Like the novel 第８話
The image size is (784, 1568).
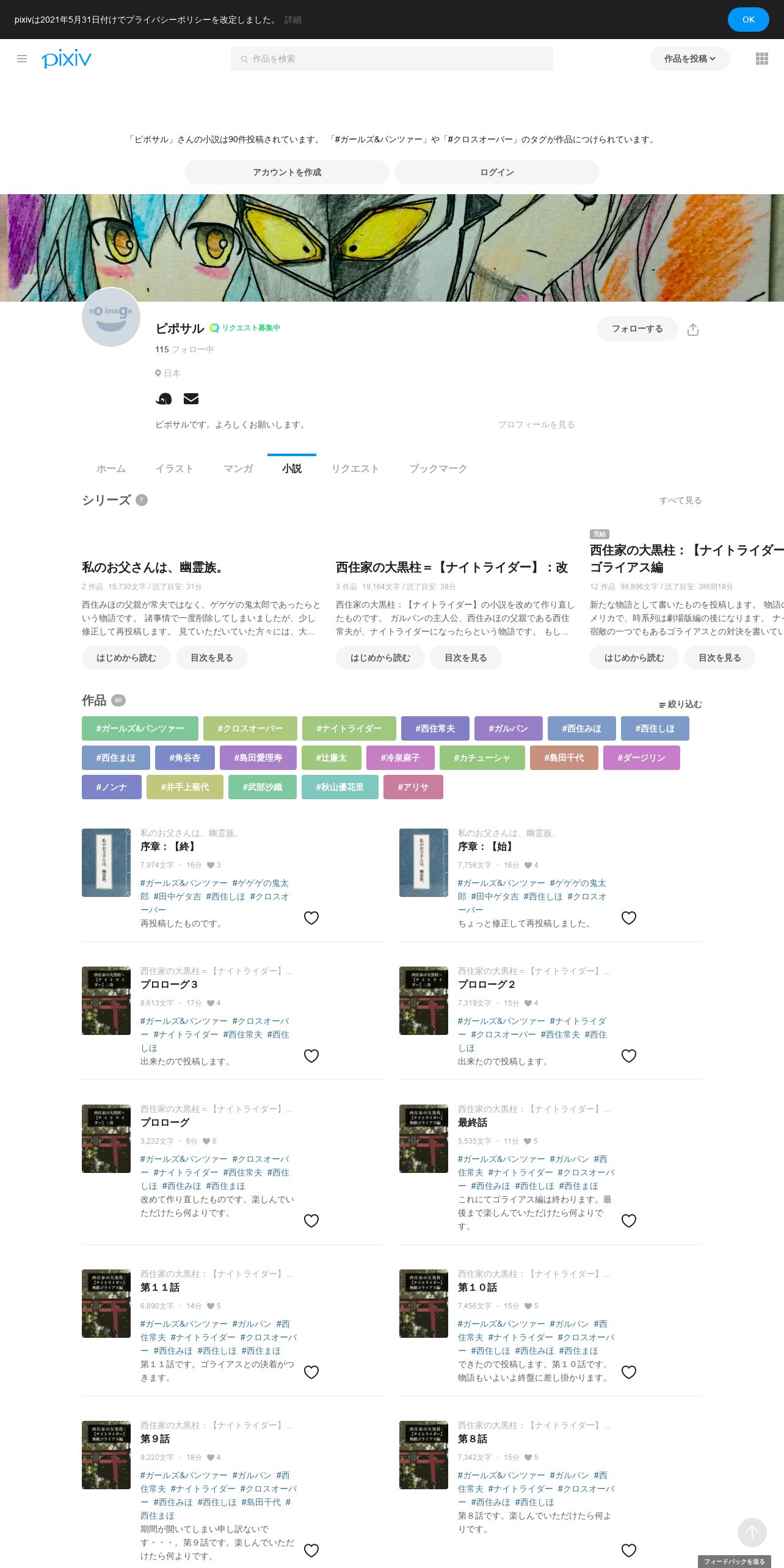[629, 1550]
